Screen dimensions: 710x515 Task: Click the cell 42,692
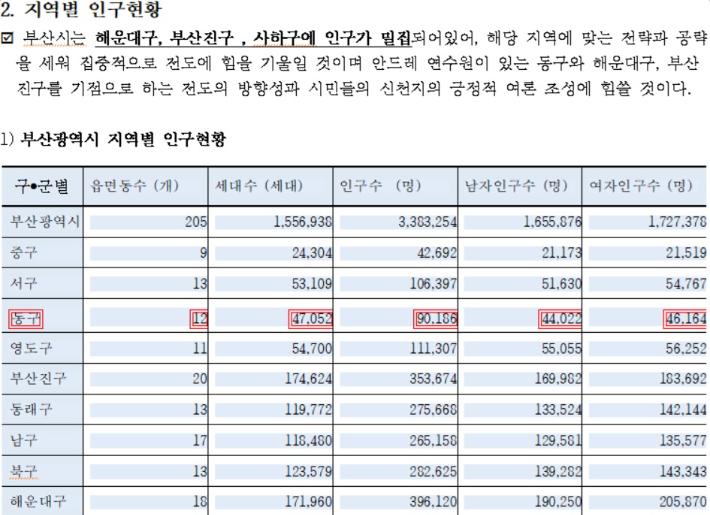coord(437,253)
